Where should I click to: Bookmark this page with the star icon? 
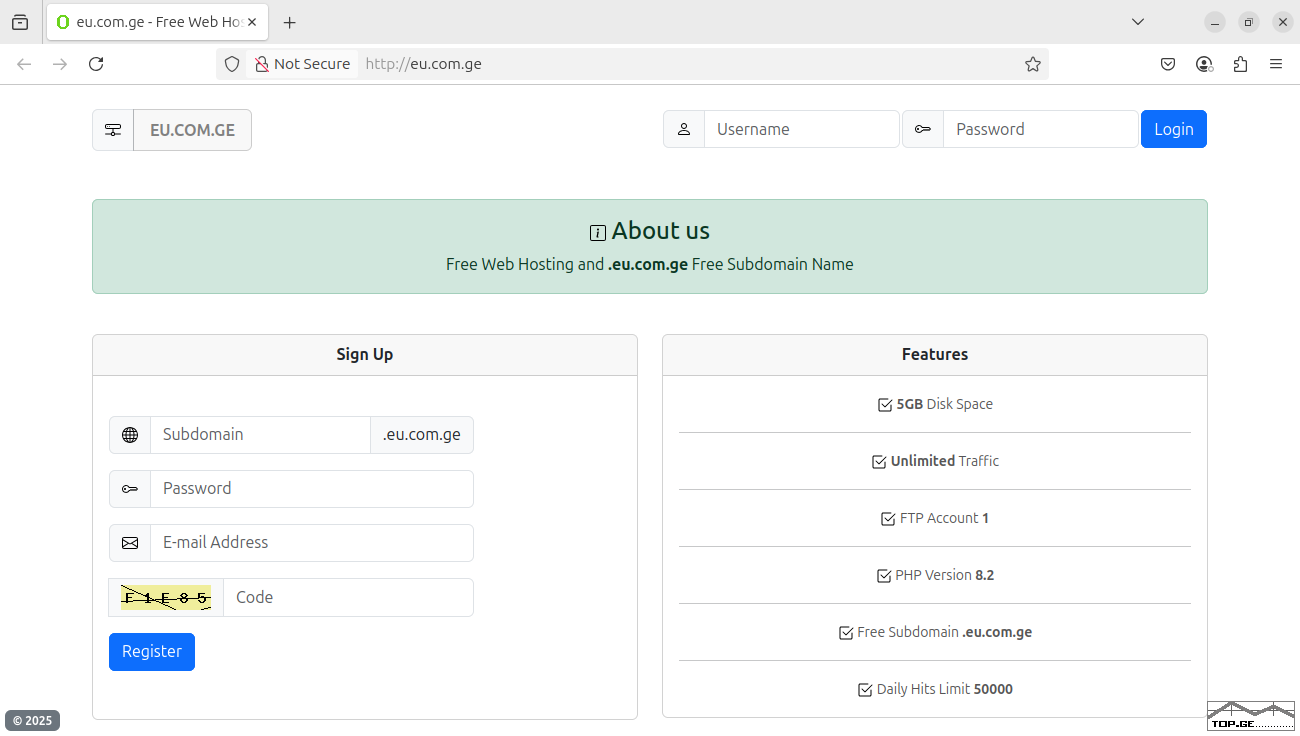point(1033,64)
